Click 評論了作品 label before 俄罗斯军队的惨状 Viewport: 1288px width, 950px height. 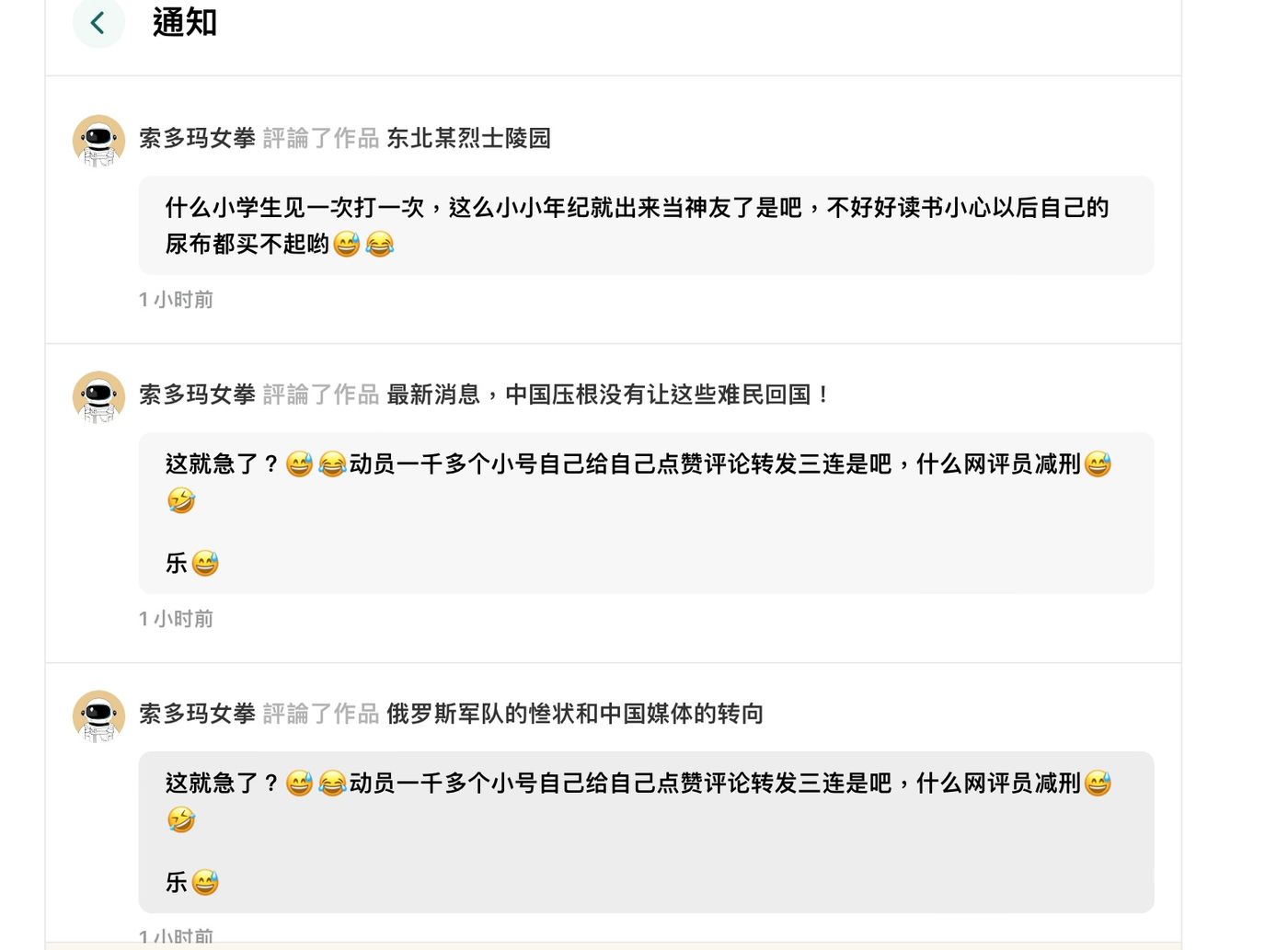click(321, 714)
